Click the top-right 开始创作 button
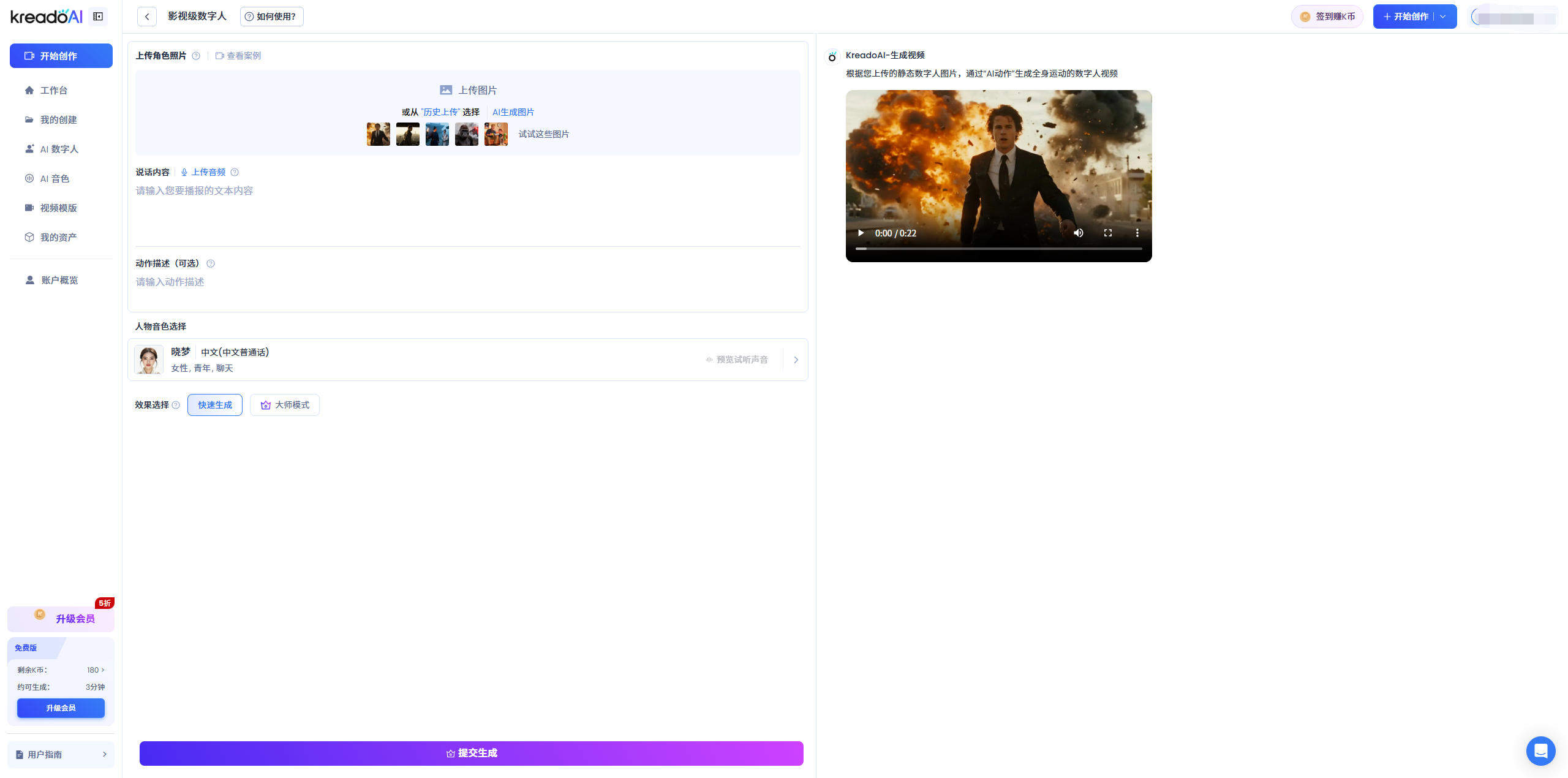Image resolution: width=1568 pixels, height=778 pixels. [1405, 17]
